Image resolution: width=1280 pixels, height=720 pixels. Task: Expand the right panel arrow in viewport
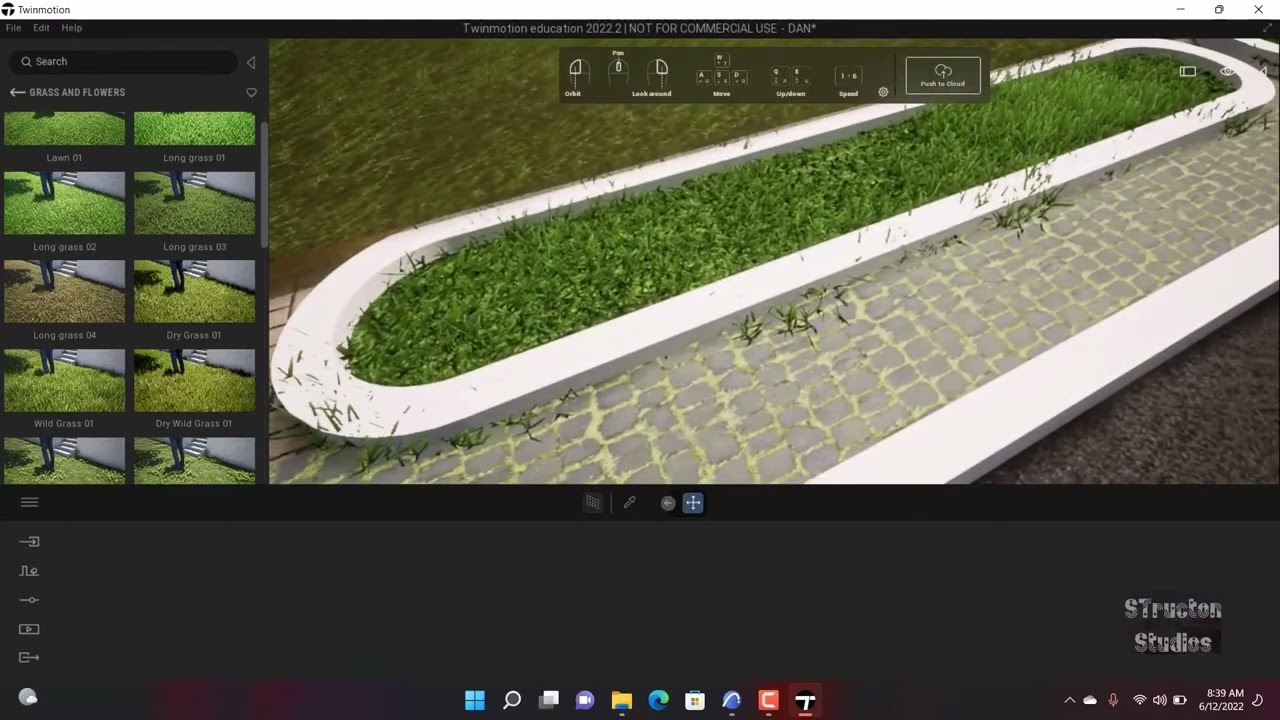[x=1263, y=71]
